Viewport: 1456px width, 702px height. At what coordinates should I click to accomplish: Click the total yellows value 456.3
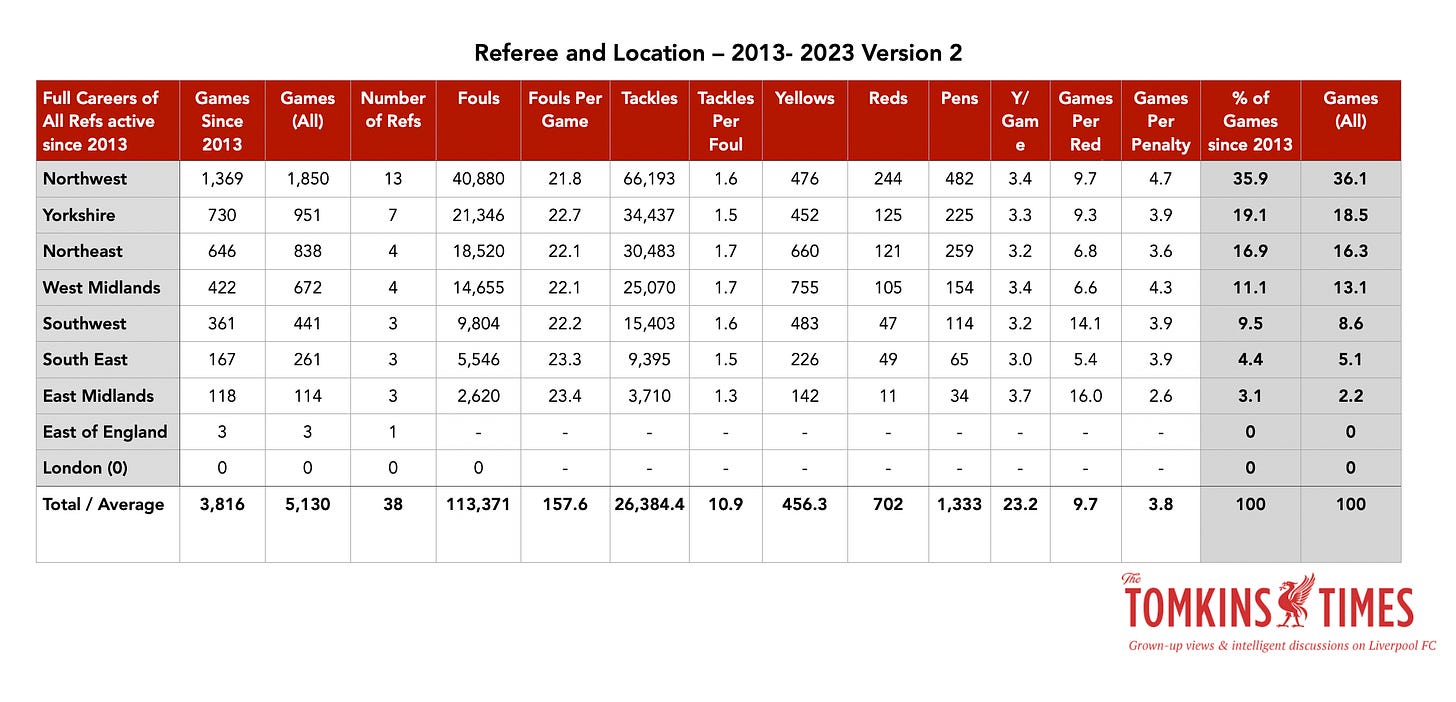[804, 504]
